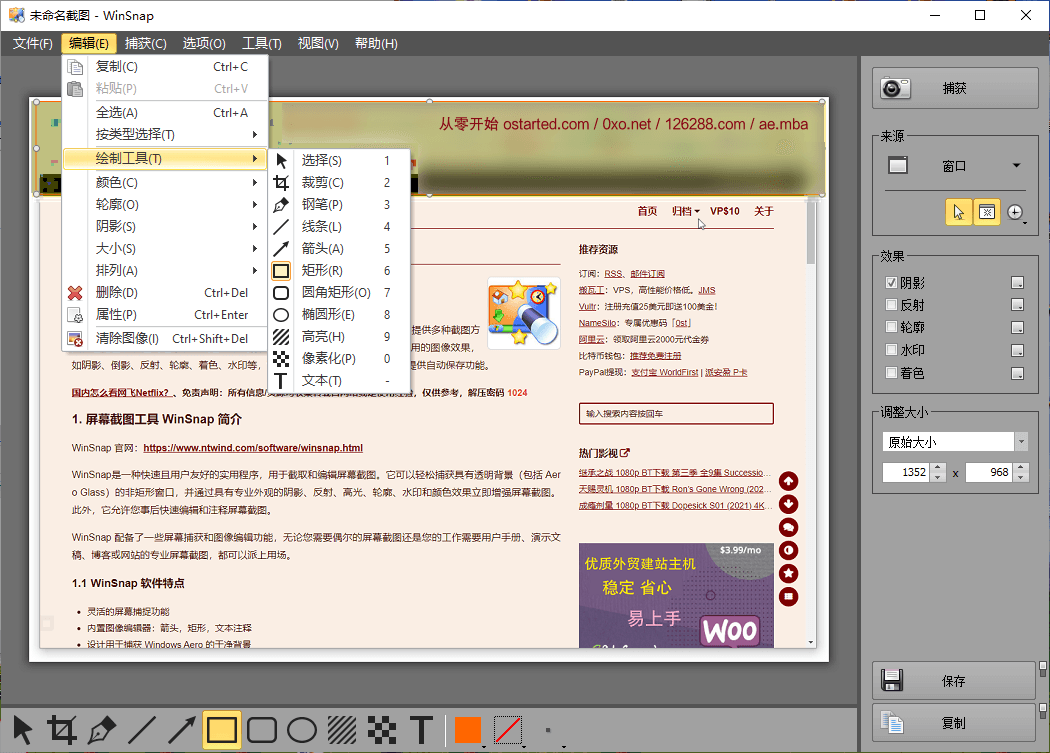Enable the 反射 reflection checkbox
Image resolution: width=1050 pixels, height=753 pixels.
pos(891,305)
